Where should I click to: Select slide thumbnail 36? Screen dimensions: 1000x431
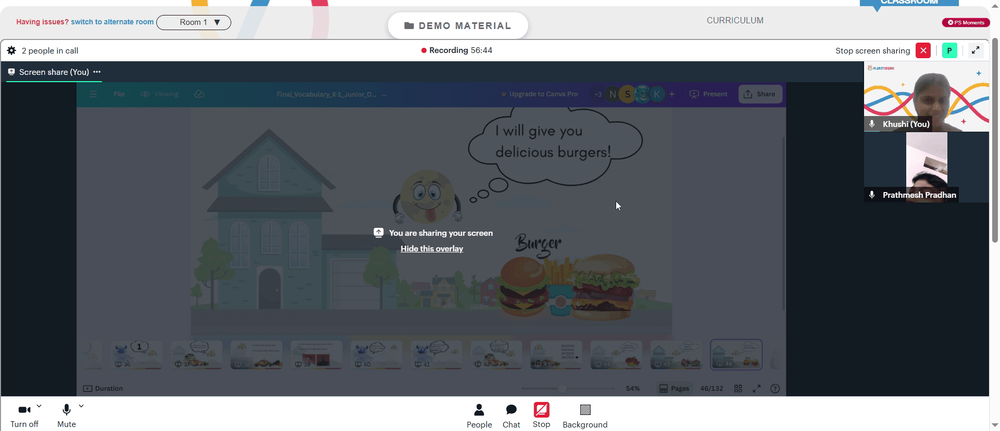(136, 354)
